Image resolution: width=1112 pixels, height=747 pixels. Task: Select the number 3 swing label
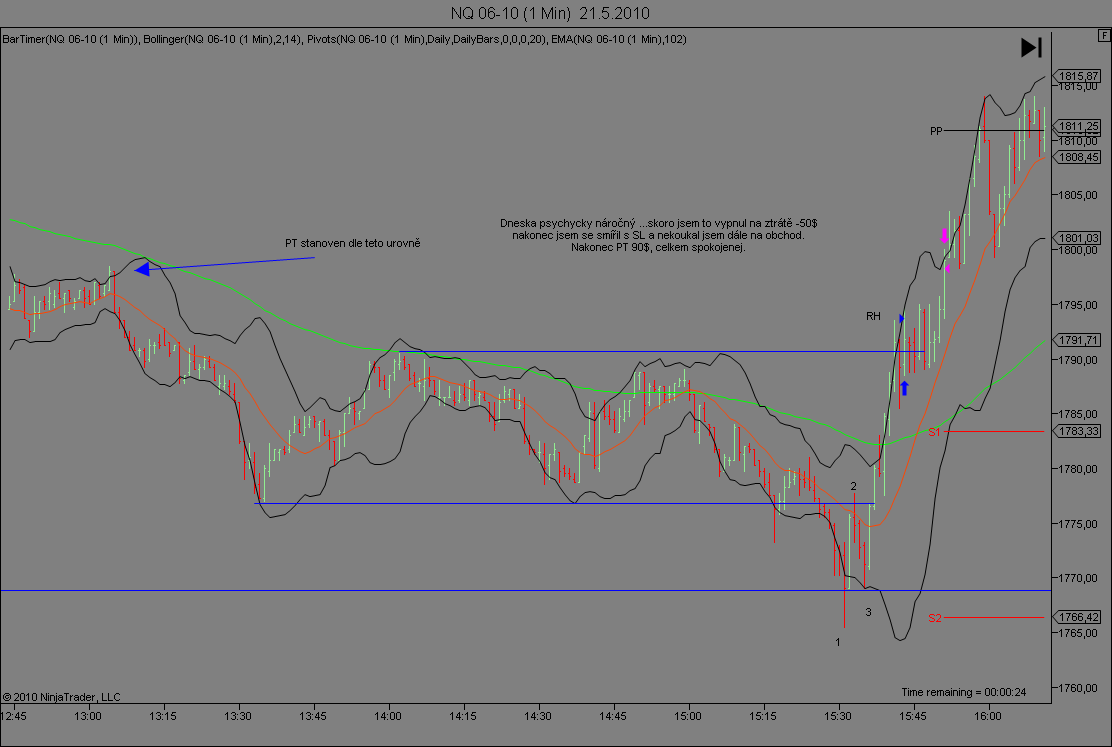pyautogui.click(x=868, y=612)
